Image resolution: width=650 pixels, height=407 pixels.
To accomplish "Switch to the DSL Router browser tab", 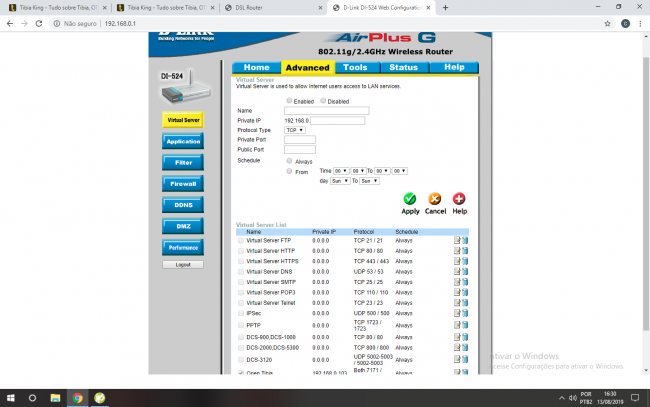I will (273, 7).
